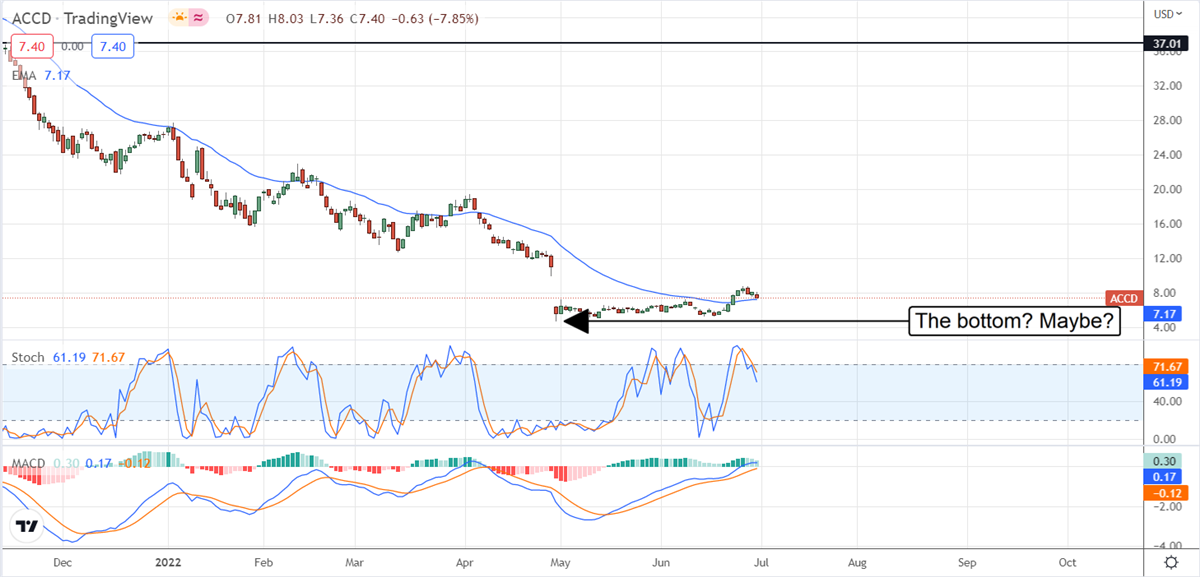Click the blue 7.17 EMA axis tag
This screenshot has width=1200, height=577.
pos(1163,313)
